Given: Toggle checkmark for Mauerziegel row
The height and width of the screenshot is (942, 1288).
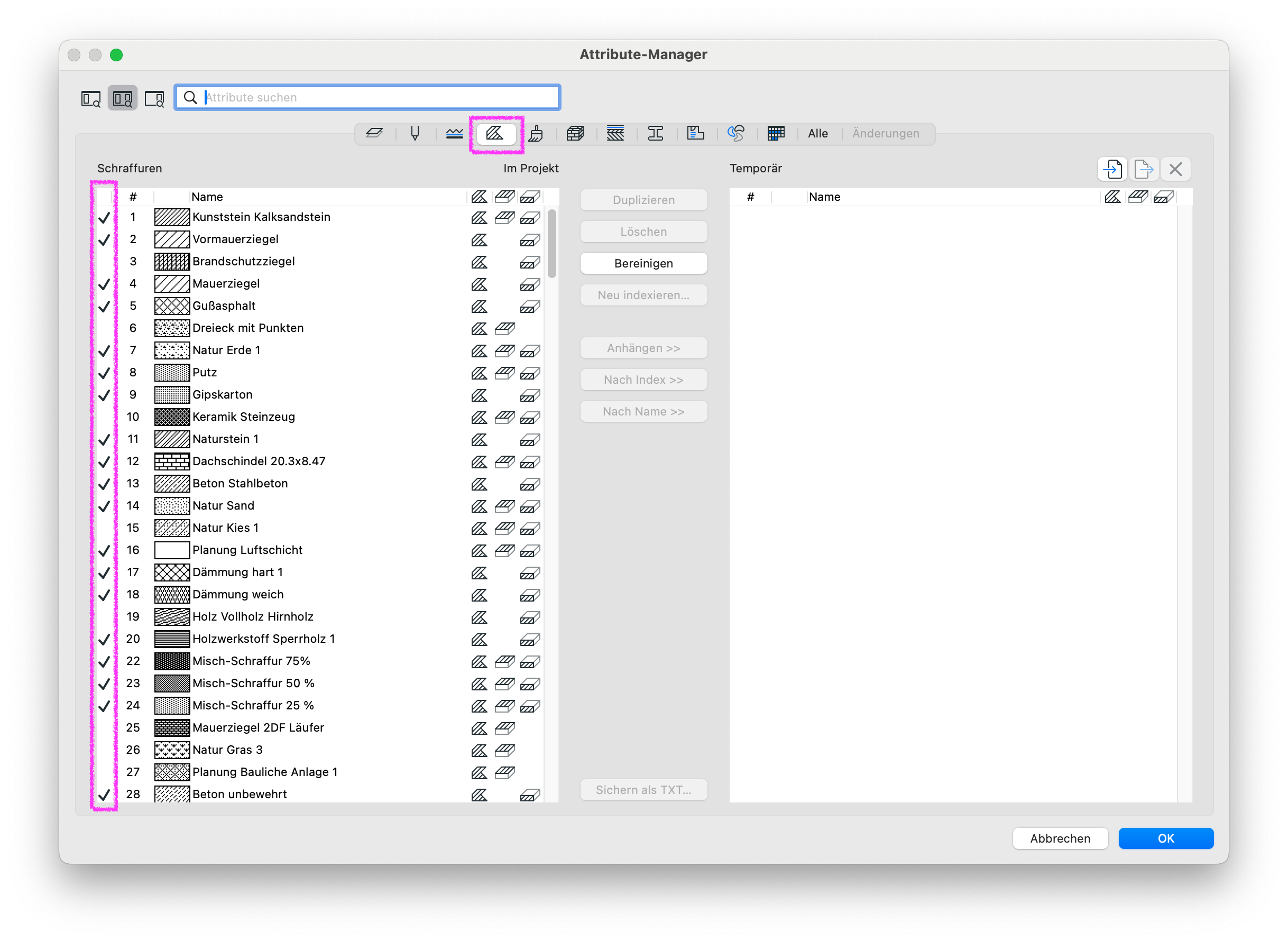Looking at the screenshot, I should point(104,284).
